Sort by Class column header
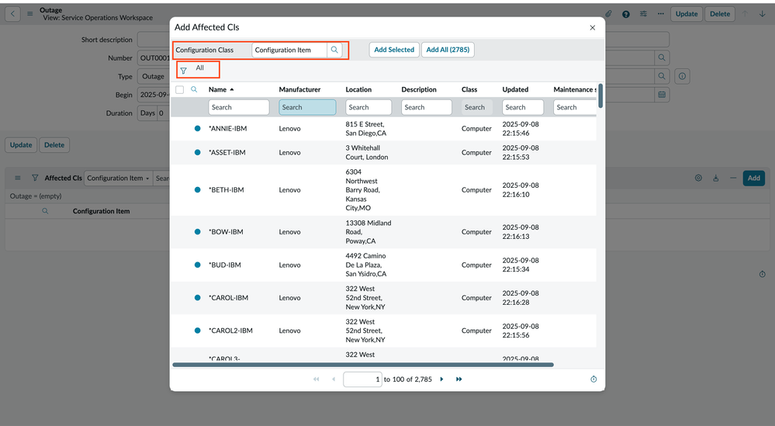The image size is (775, 426). coord(469,89)
